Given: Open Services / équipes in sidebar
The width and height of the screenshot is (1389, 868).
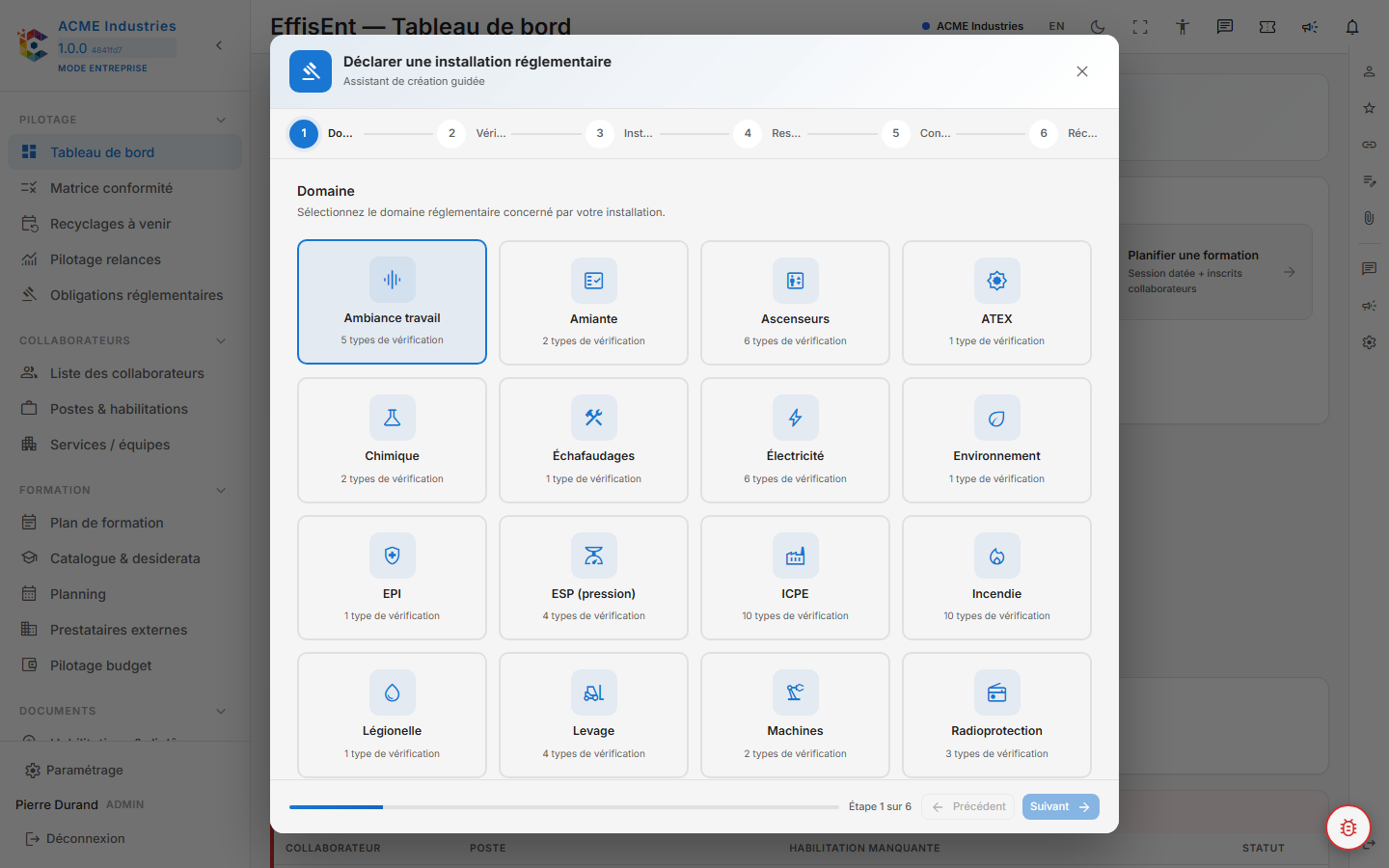Looking at the screenshot, I should (124, 445).
